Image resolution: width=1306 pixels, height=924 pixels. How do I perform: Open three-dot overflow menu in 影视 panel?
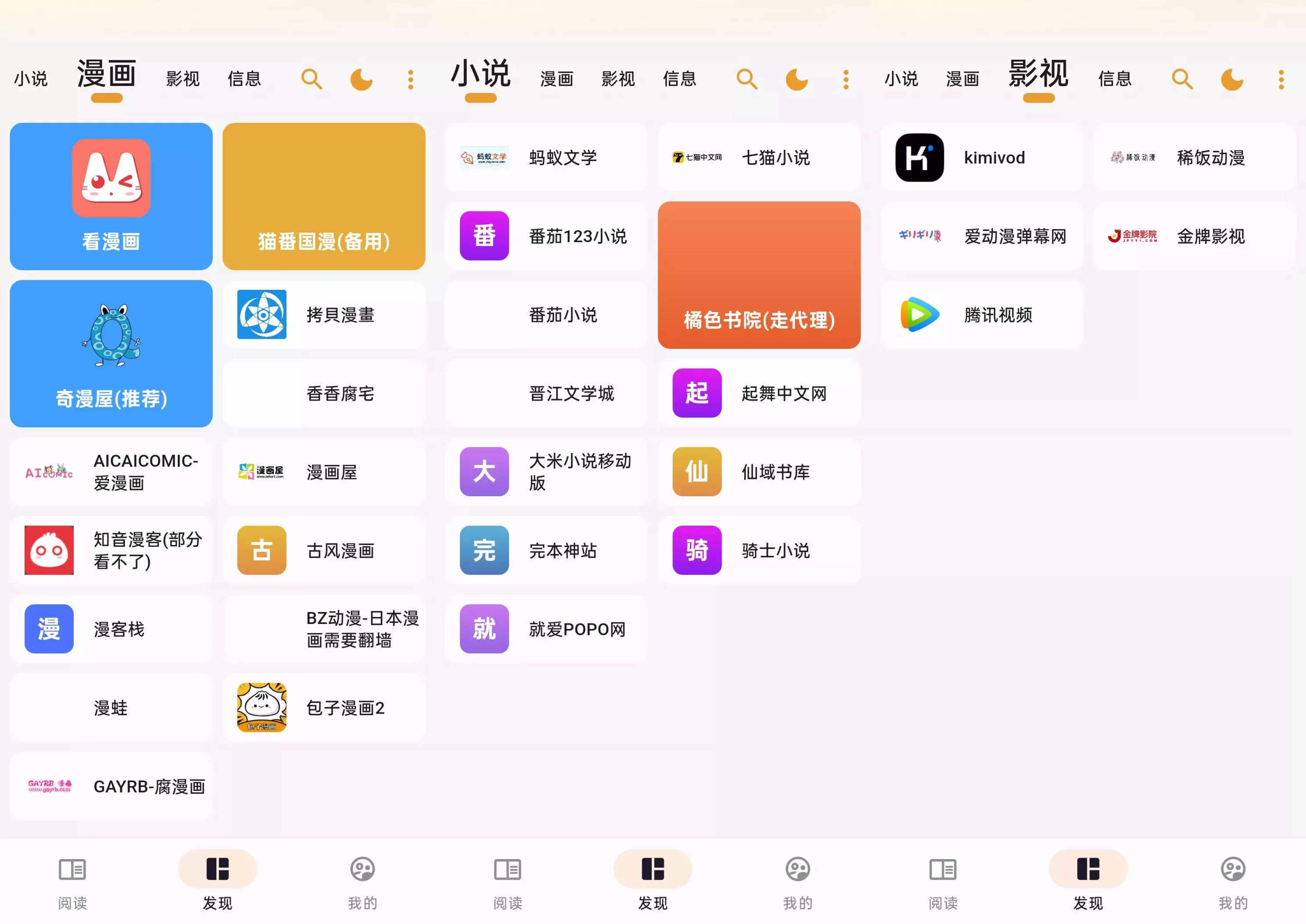pyautogui.click(x=1281, y=79)
